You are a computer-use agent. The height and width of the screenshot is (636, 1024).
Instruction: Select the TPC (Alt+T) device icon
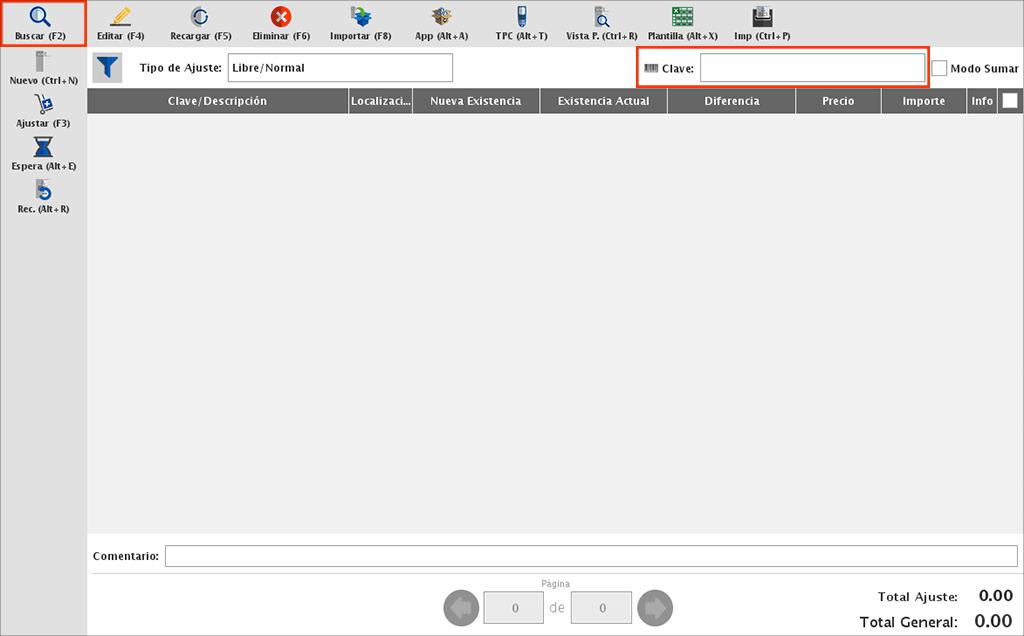(521, 17)
